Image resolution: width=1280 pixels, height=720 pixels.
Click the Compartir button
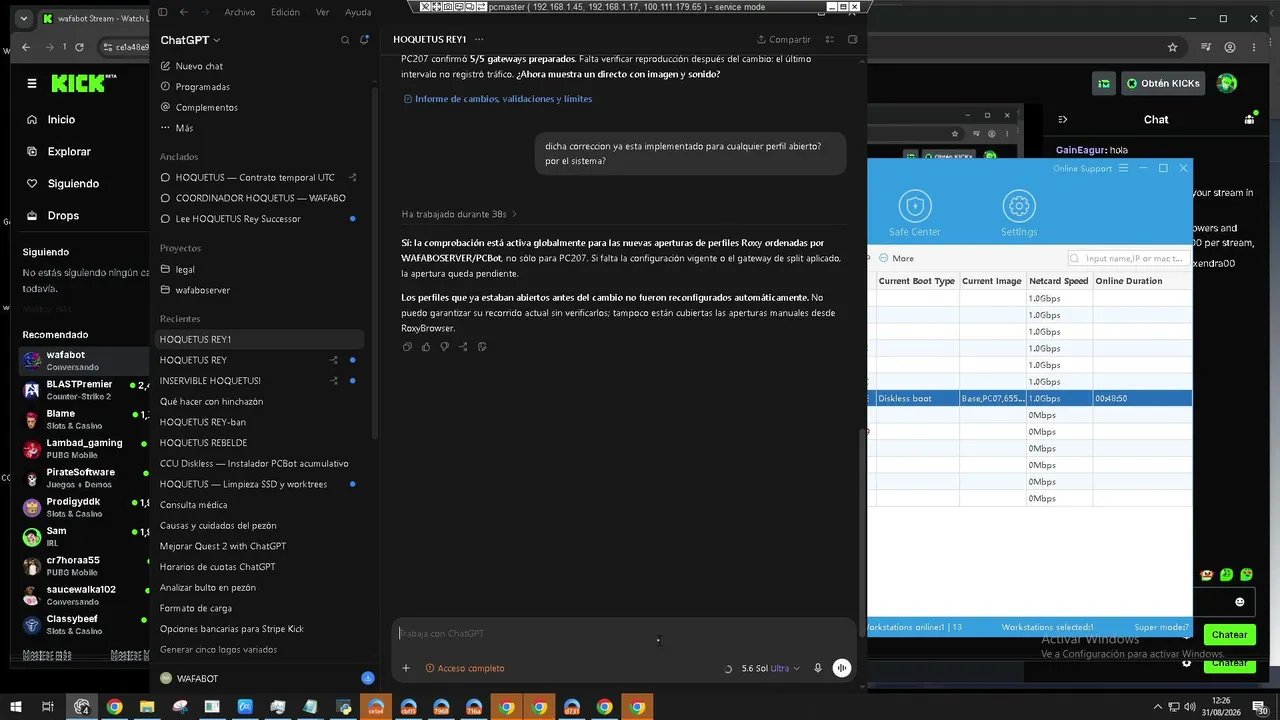(x=783, y=40)
